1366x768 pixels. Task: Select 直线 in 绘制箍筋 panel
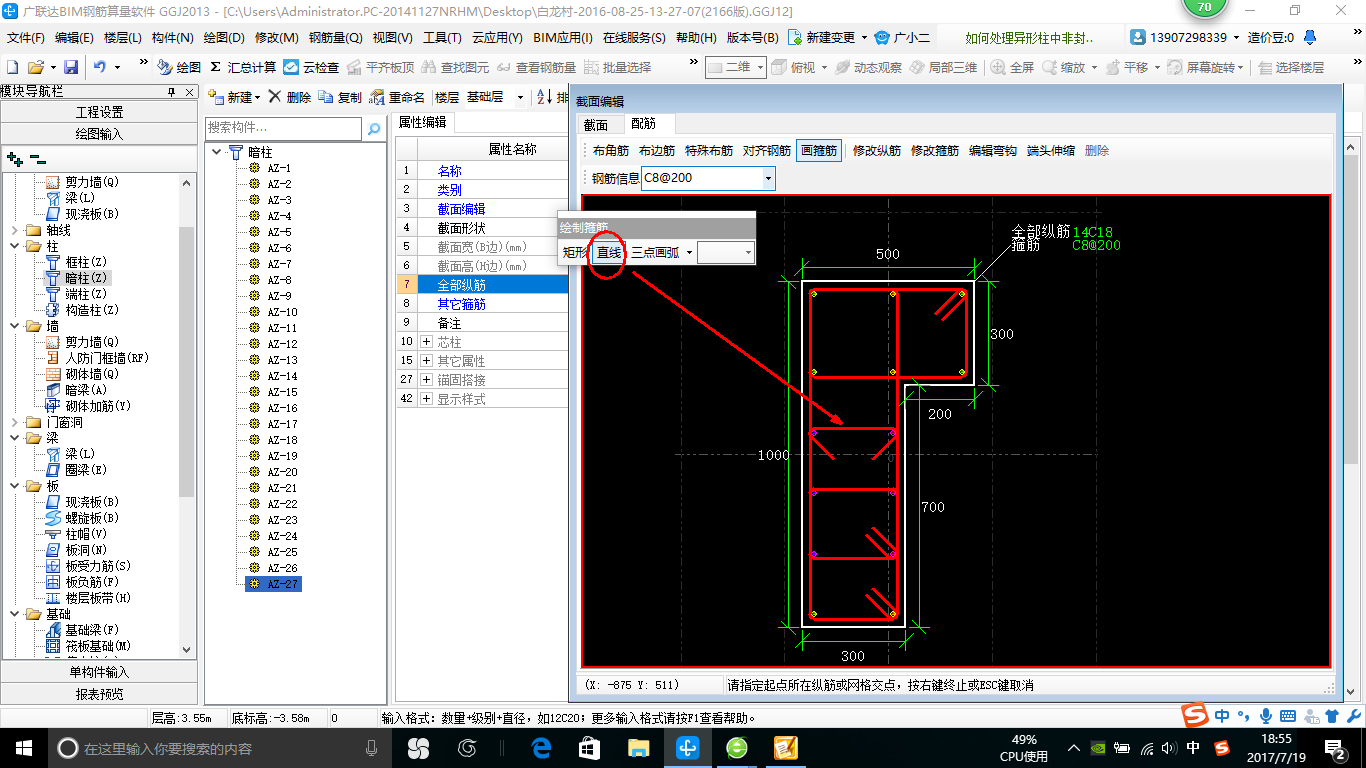point(609,253)
